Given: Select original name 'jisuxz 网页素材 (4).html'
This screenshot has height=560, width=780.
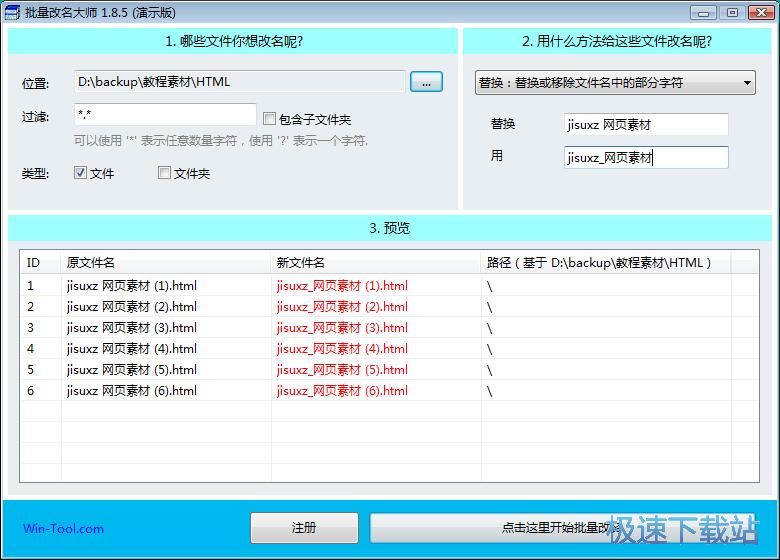Looking at the screenshot, I should click(x=132, y=349).
